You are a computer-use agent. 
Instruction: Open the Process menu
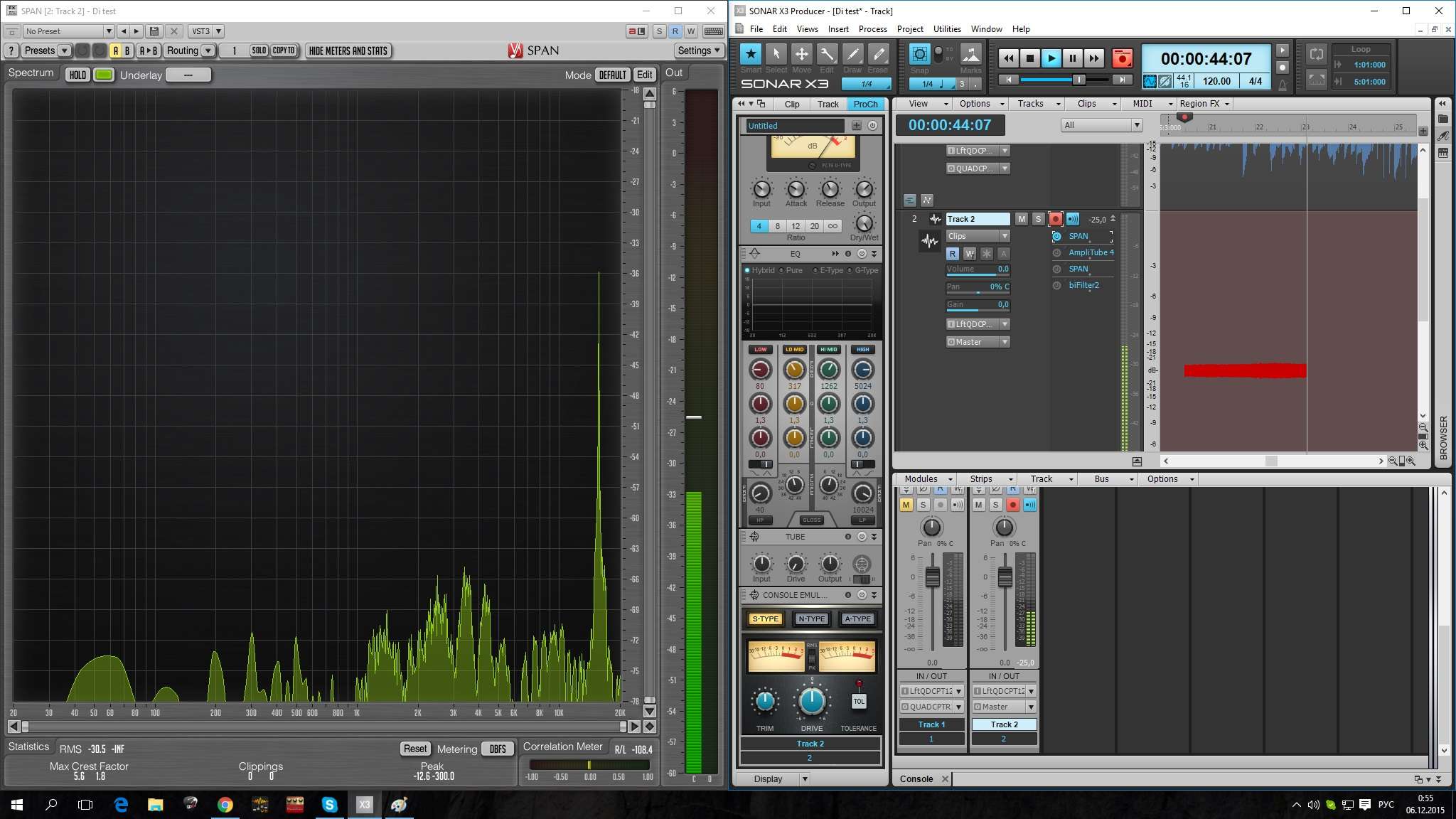872,29
